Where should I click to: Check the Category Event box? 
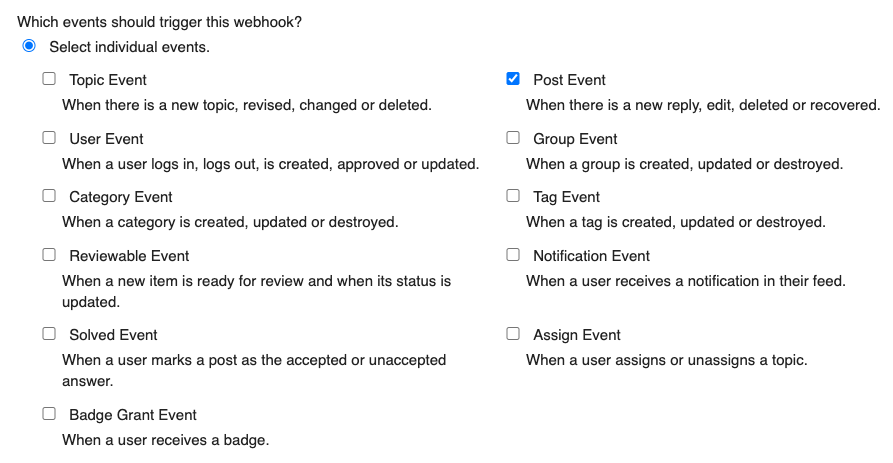click(x=49, y=196)
